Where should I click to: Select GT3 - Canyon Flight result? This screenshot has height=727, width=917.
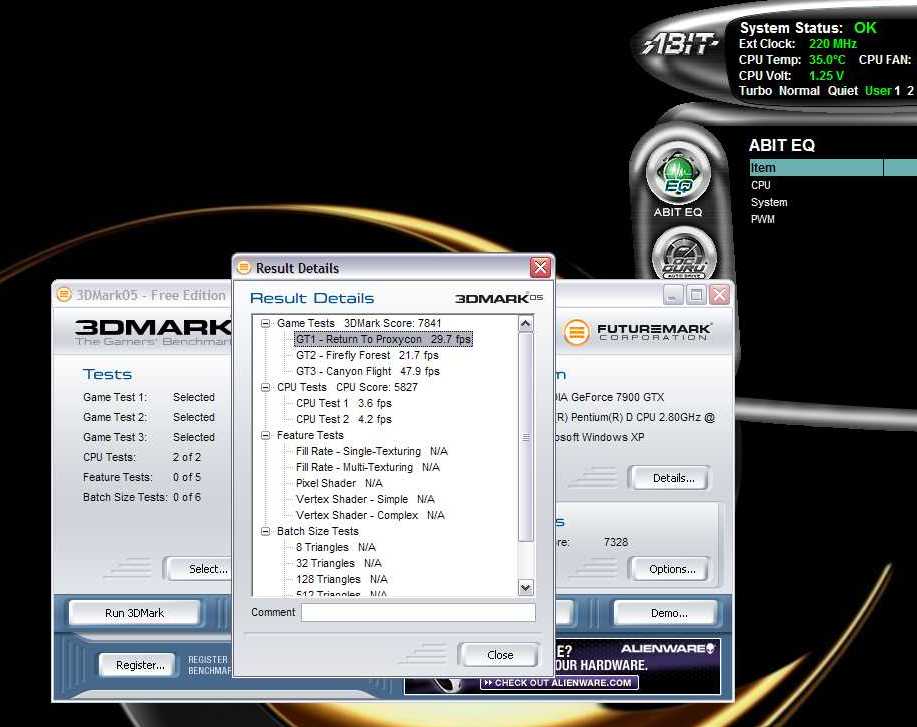[367, 371]
